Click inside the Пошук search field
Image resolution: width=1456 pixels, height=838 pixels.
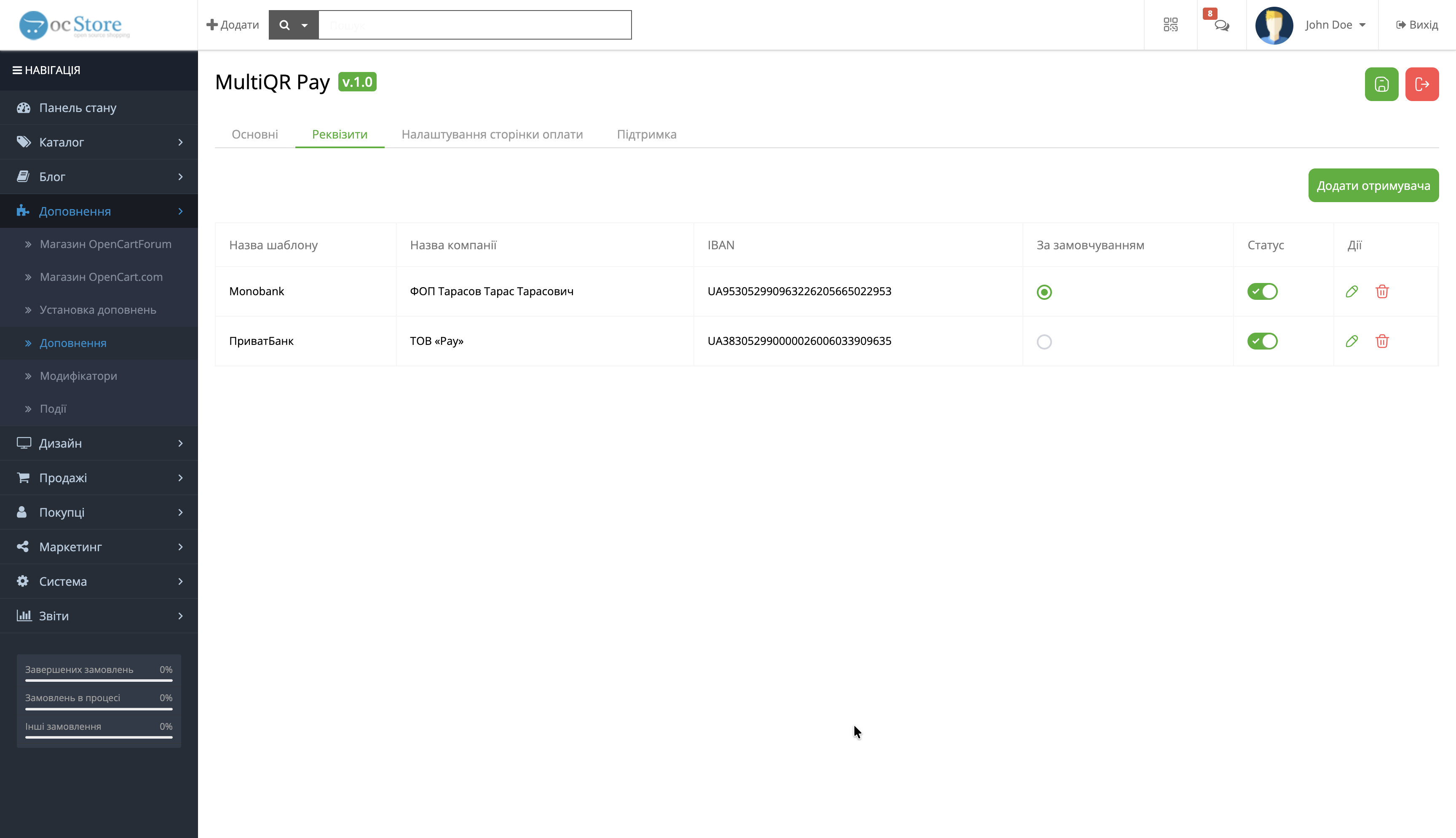tap(474, 25)
